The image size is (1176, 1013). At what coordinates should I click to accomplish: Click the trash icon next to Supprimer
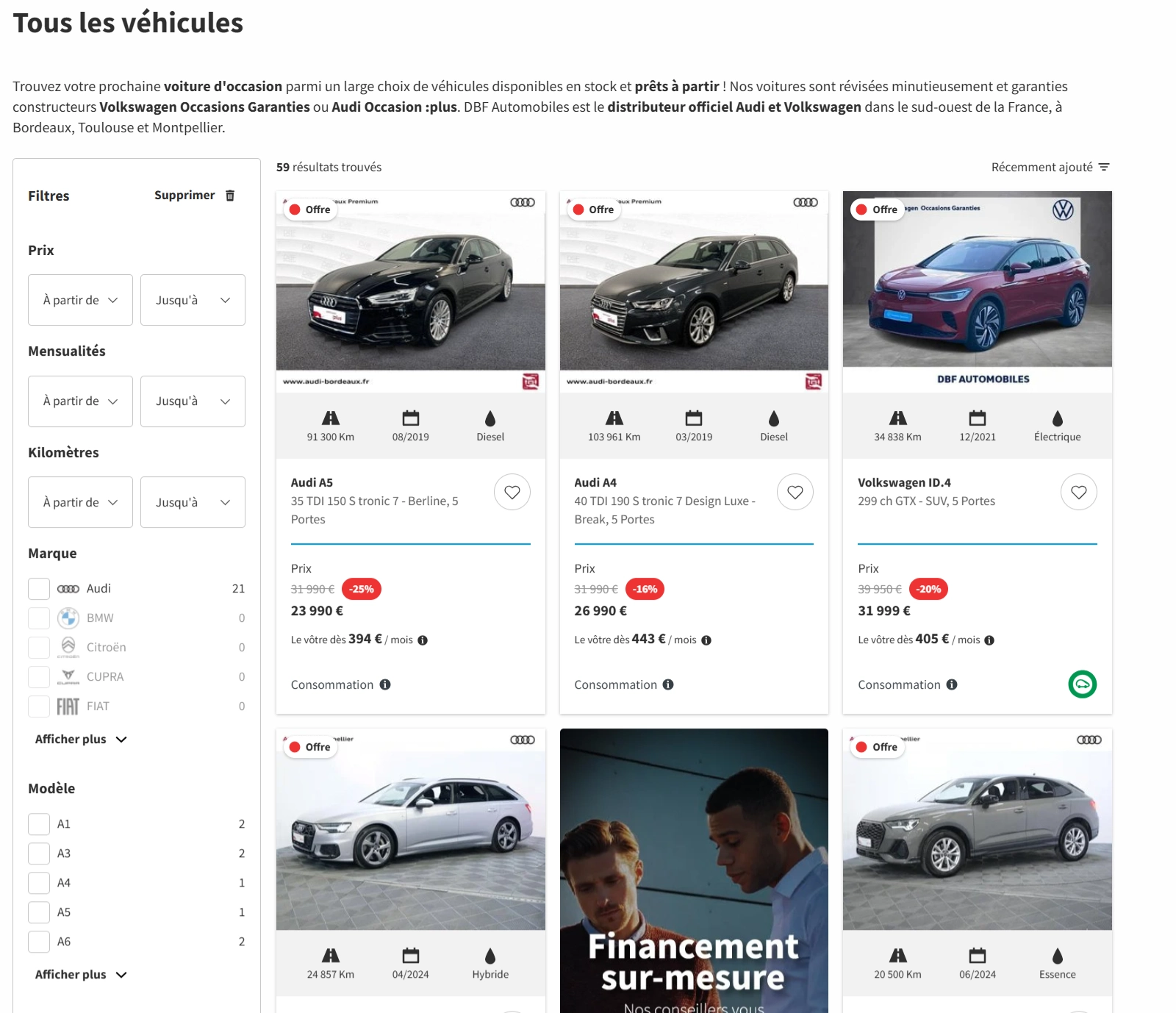[230, 196]
